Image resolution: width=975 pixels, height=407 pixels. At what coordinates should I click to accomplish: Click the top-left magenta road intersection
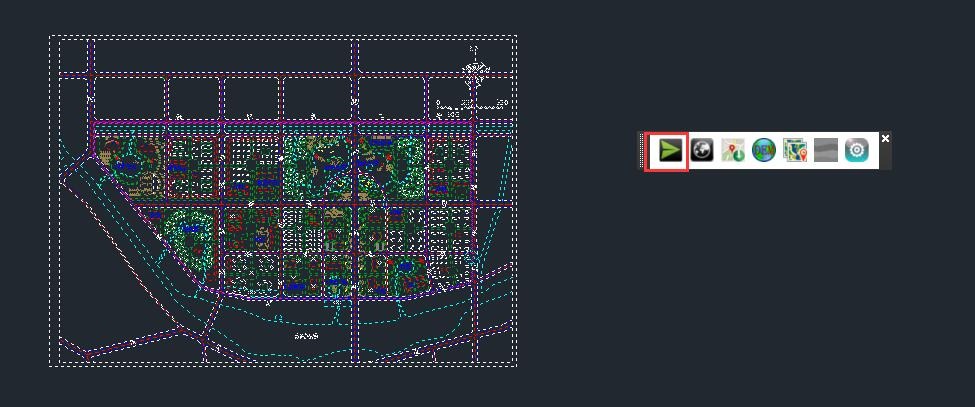91,74
